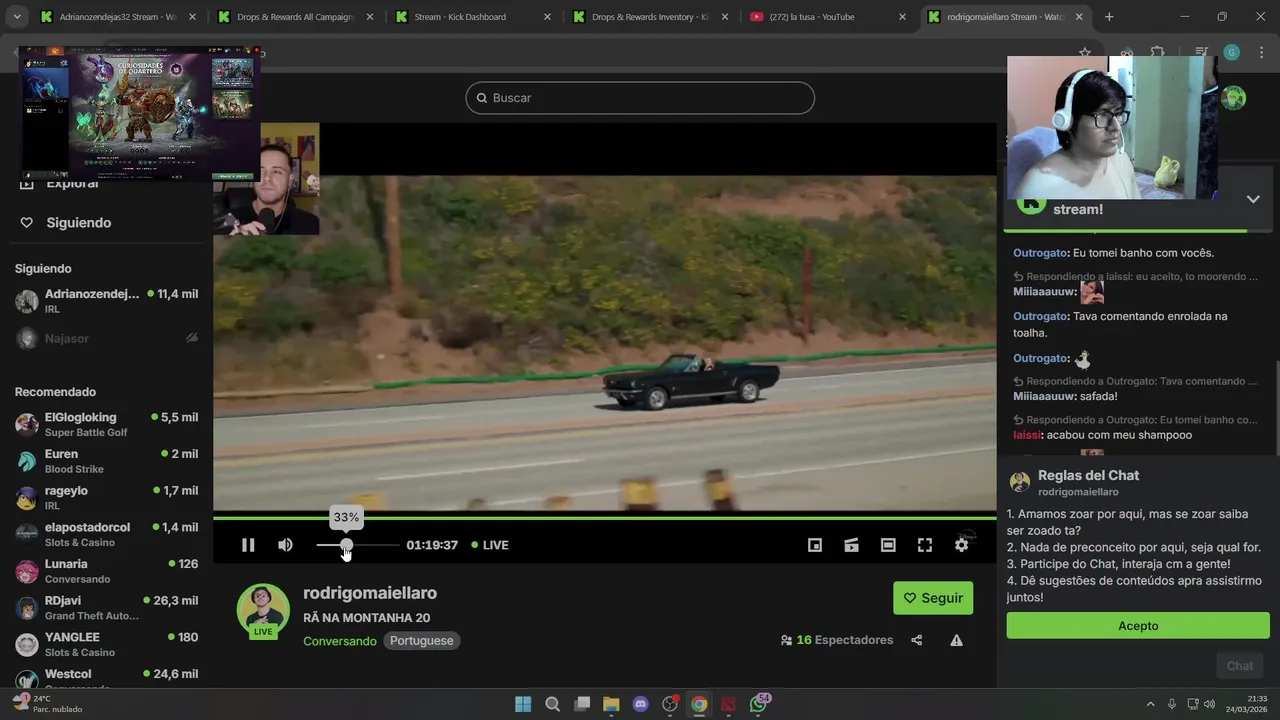Focus the Buscar search field
Viewport: 1280px width, 720px height.
click(x=640, y=98)
